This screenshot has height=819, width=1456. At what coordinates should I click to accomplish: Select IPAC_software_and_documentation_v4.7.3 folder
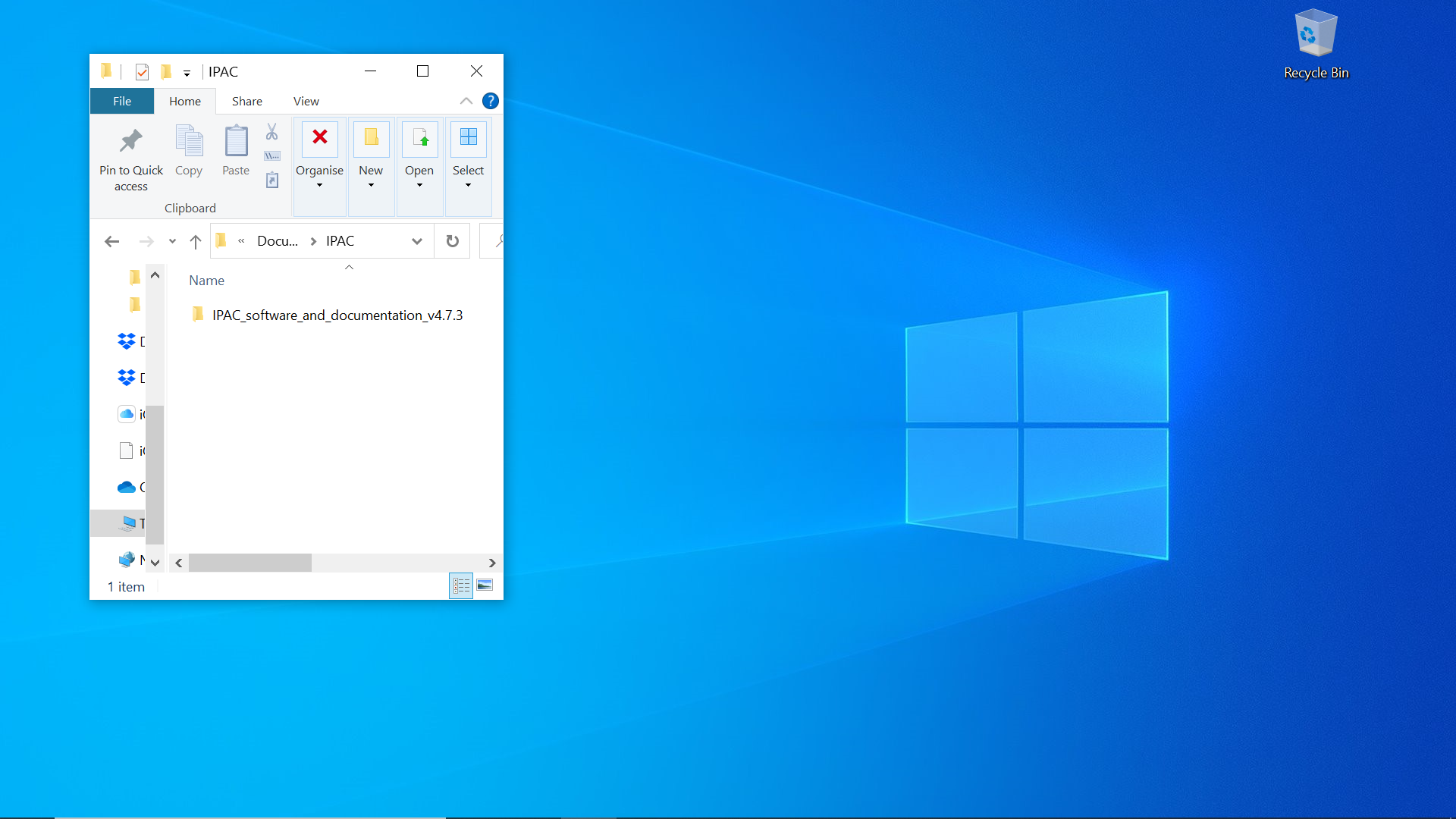(x=337, y=315)
